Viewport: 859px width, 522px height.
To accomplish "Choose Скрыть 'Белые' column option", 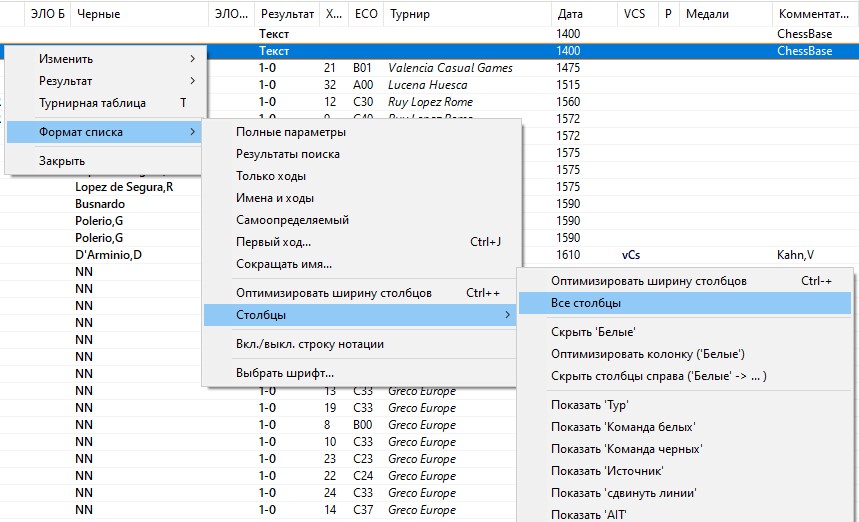I will (x=685, y=332).
